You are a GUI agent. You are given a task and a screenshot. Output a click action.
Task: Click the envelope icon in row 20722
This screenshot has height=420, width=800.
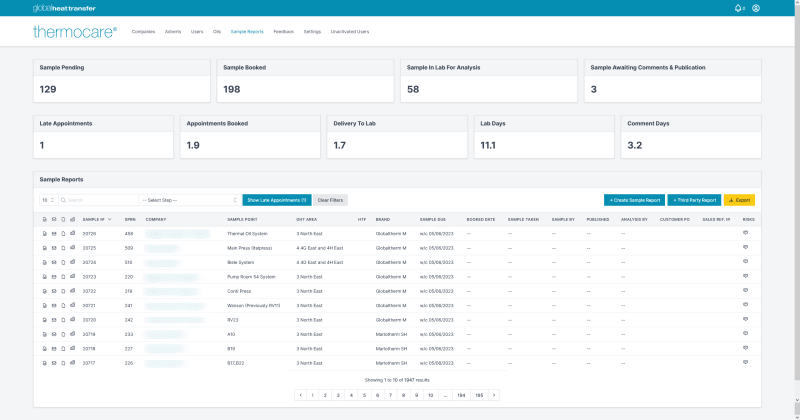tap(54, 291)
